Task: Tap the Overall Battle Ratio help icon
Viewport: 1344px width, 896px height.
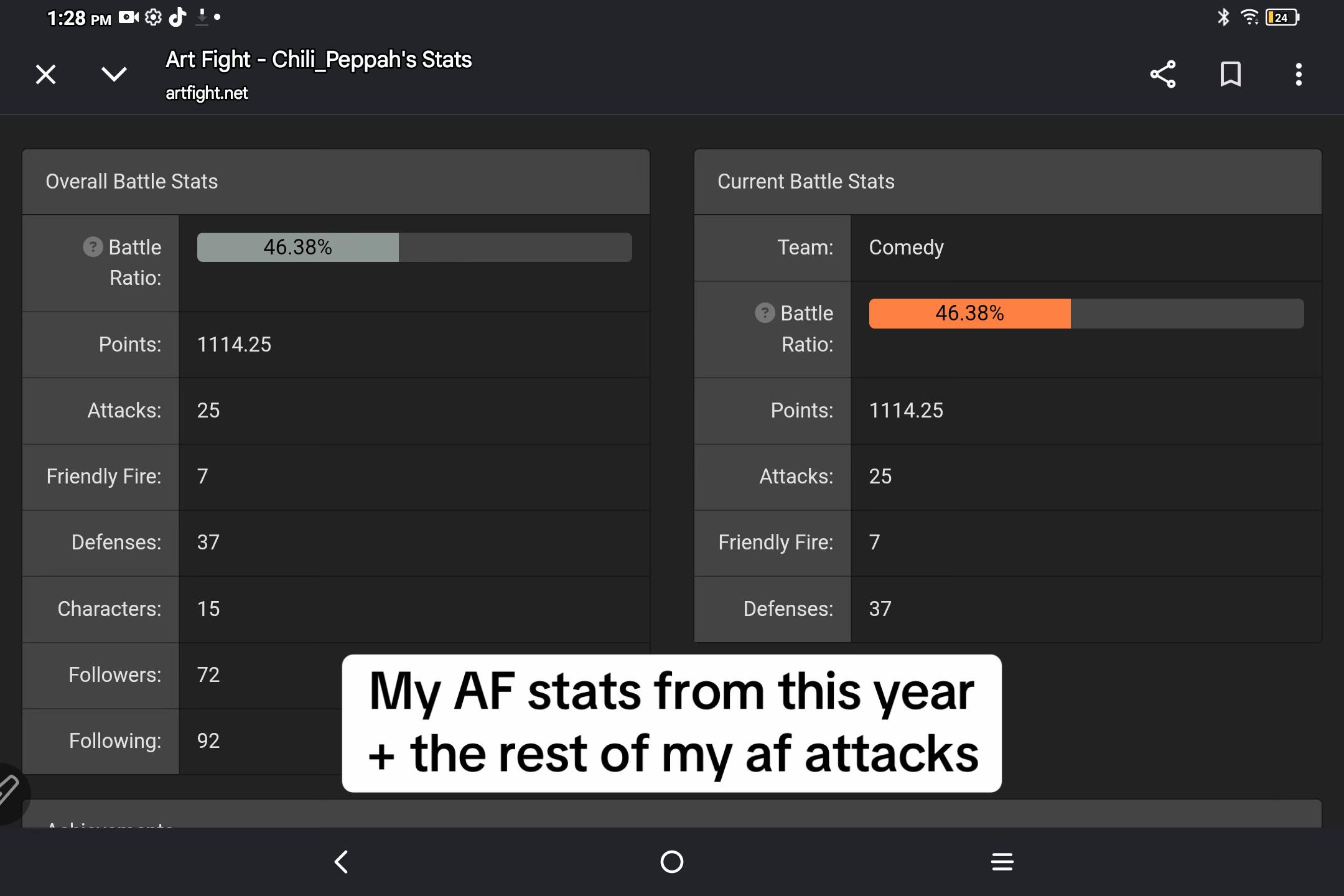Action: click(x=93, y=247)
